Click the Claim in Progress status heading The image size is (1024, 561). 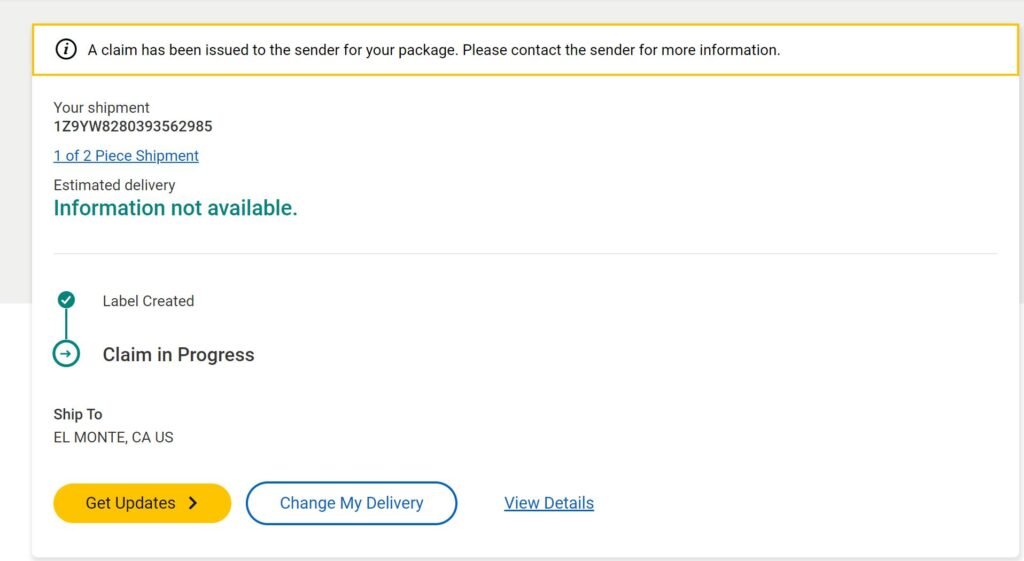(x=178, y=355)
